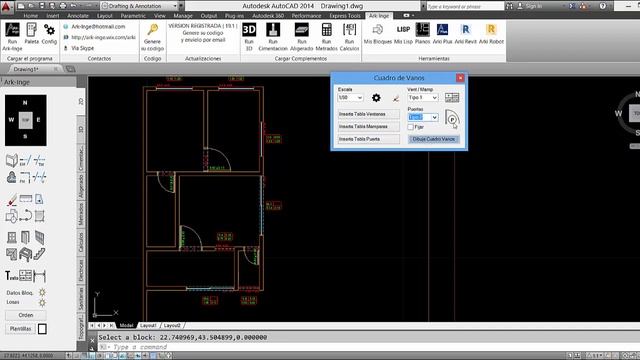Image resolution: width=640 pixels, height=360 pixels.
Task: Click Inserta Tabla Mamparas button
Action: 369,127
